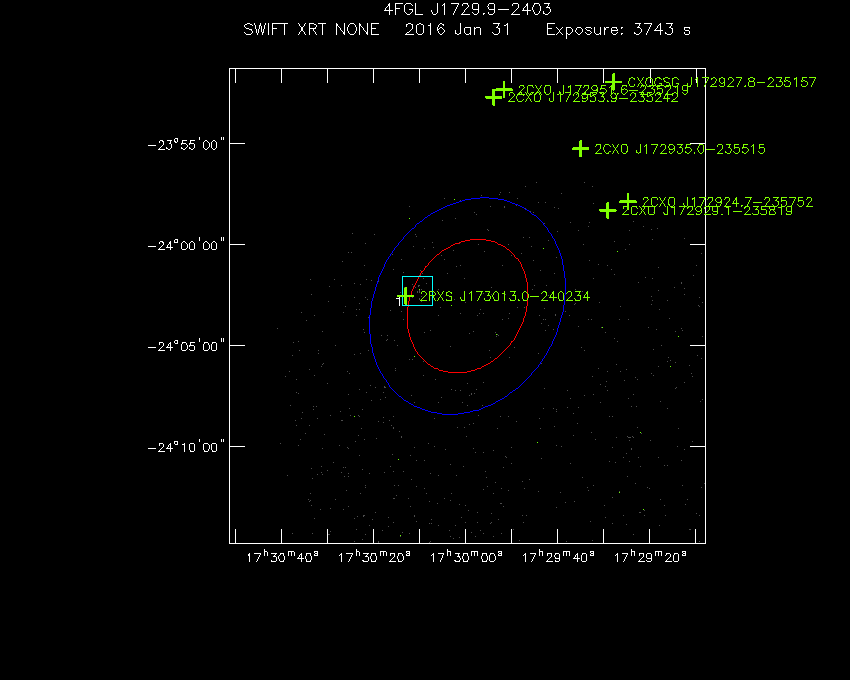Screen dimensions: 850x680
Task: Click the declination label −24°10'00"
Action: (x=186, y=447)
